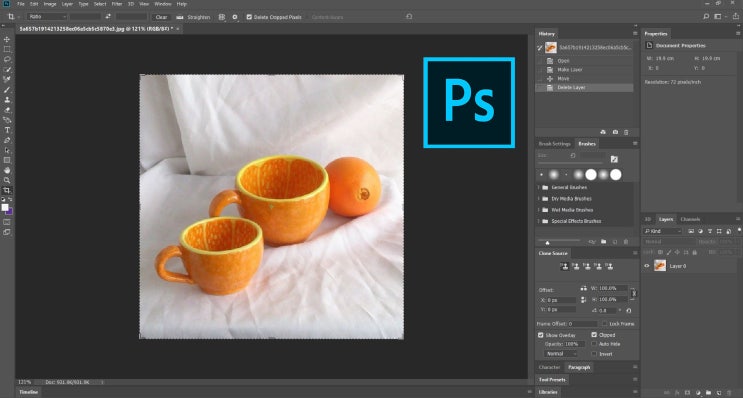Select the Horizontal Type tool

tap(7, 130)
